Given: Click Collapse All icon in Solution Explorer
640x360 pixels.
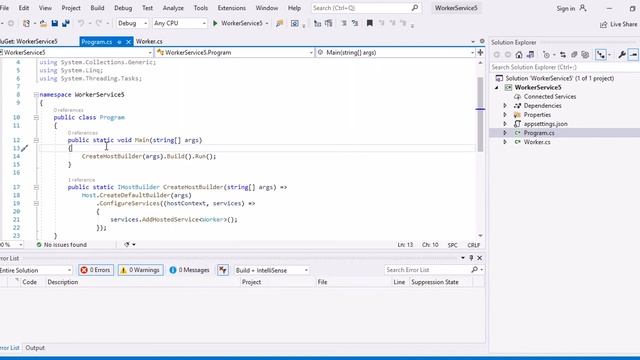Looking at the screenshot, I should tap(574, 55).
